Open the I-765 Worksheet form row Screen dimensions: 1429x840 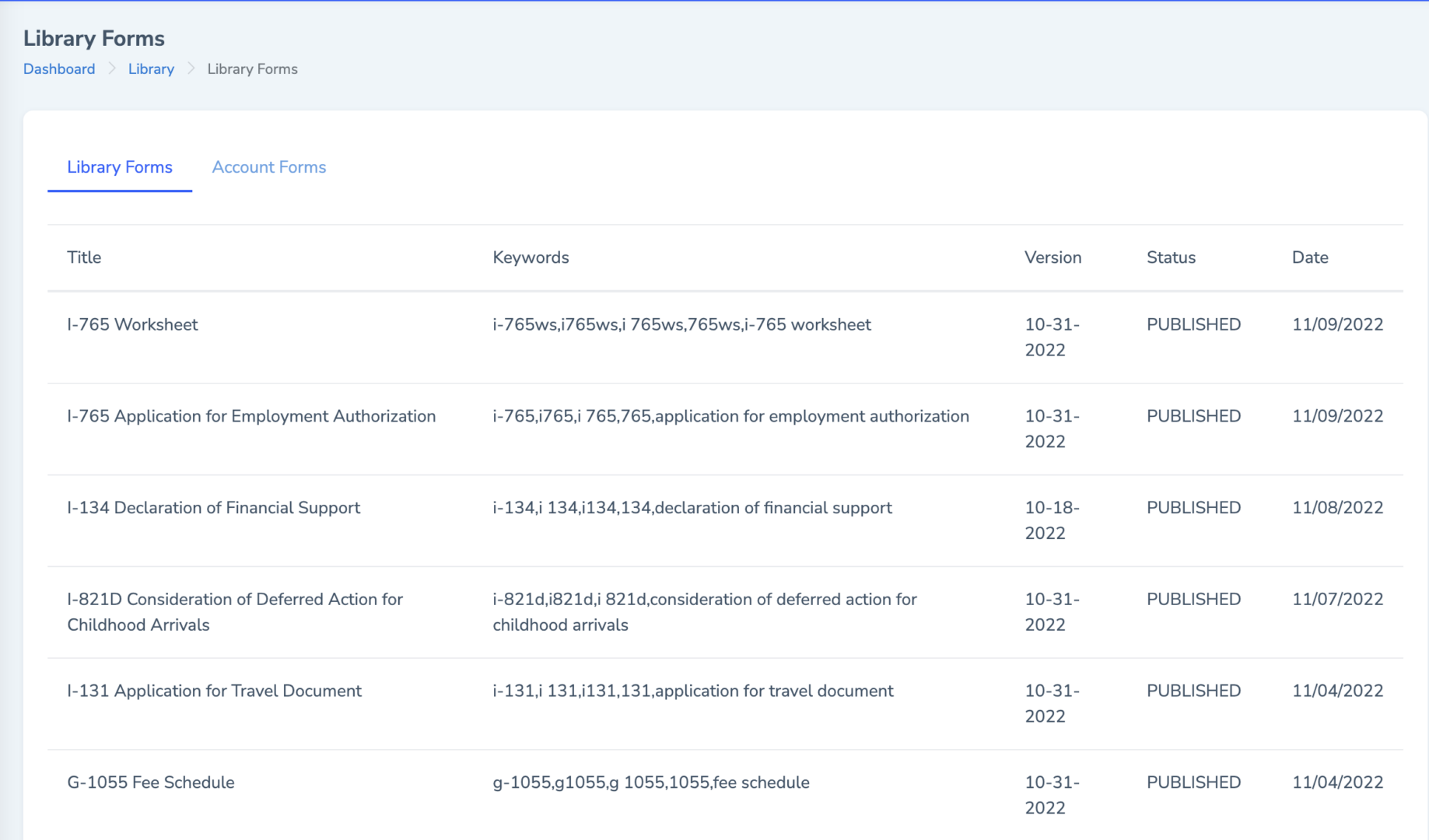coord(132,324)
